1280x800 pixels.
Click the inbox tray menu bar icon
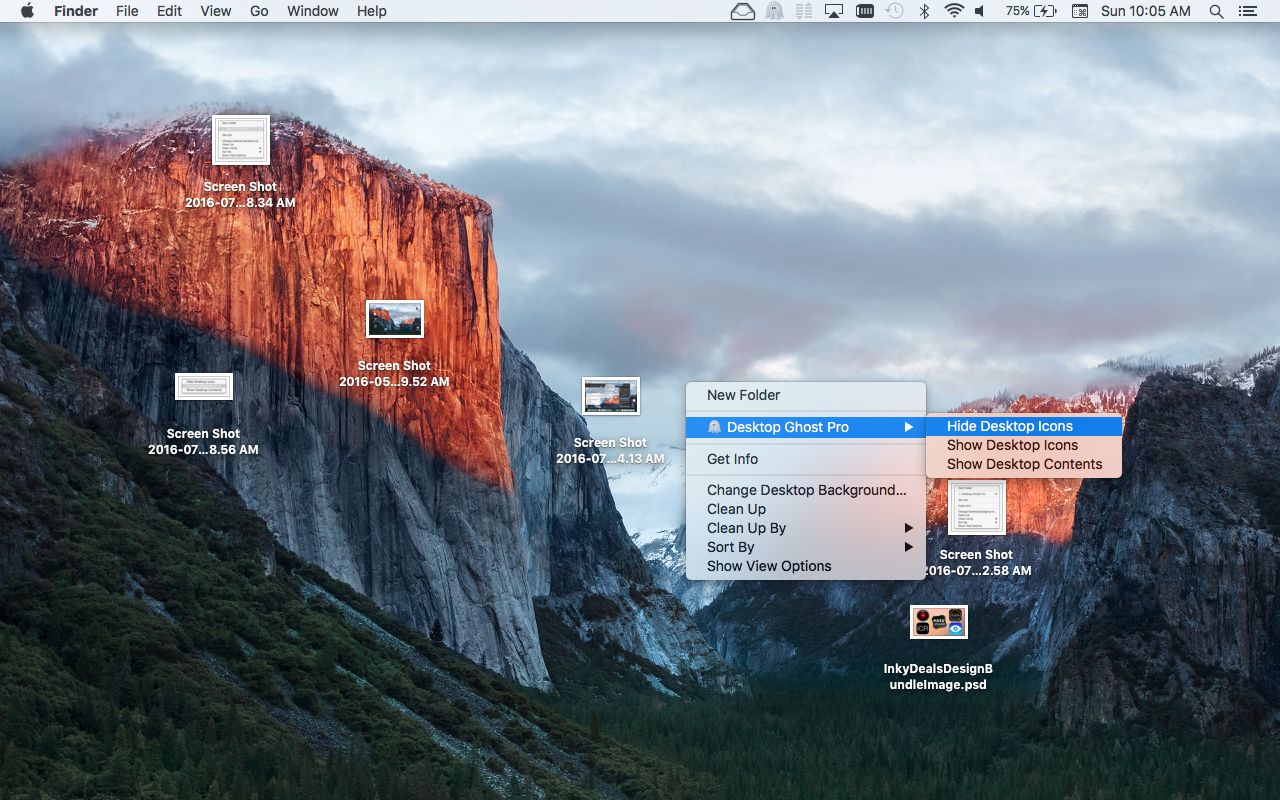[x=742, y=11]
